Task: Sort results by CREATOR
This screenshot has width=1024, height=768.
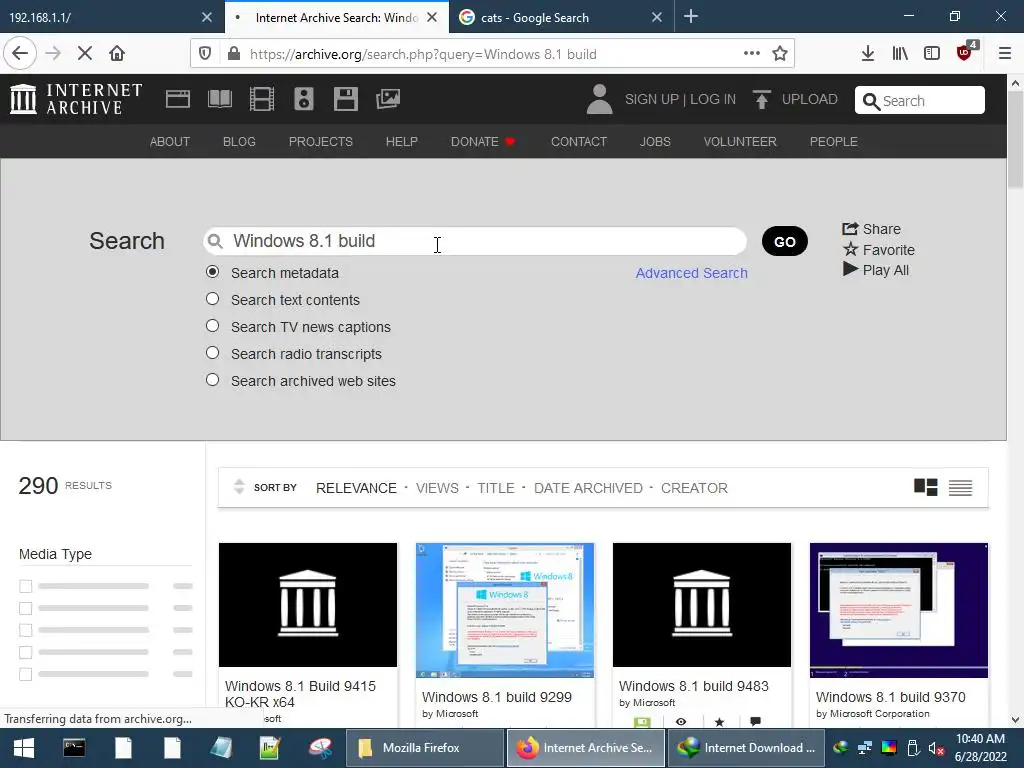Action: 694,488
